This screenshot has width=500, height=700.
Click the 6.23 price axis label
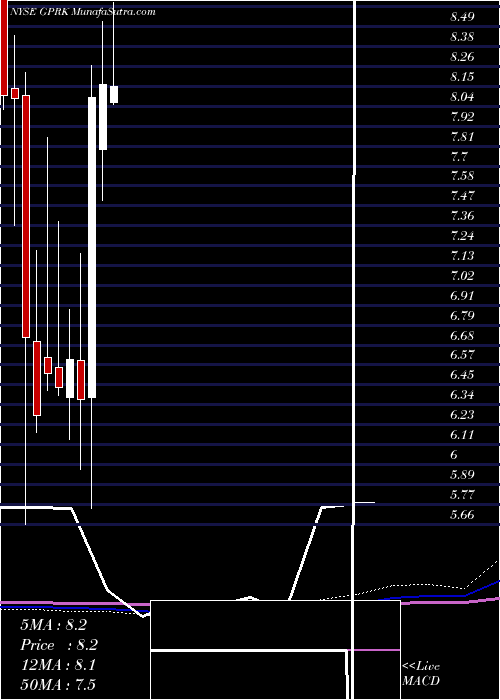click(x=462, y=415)
